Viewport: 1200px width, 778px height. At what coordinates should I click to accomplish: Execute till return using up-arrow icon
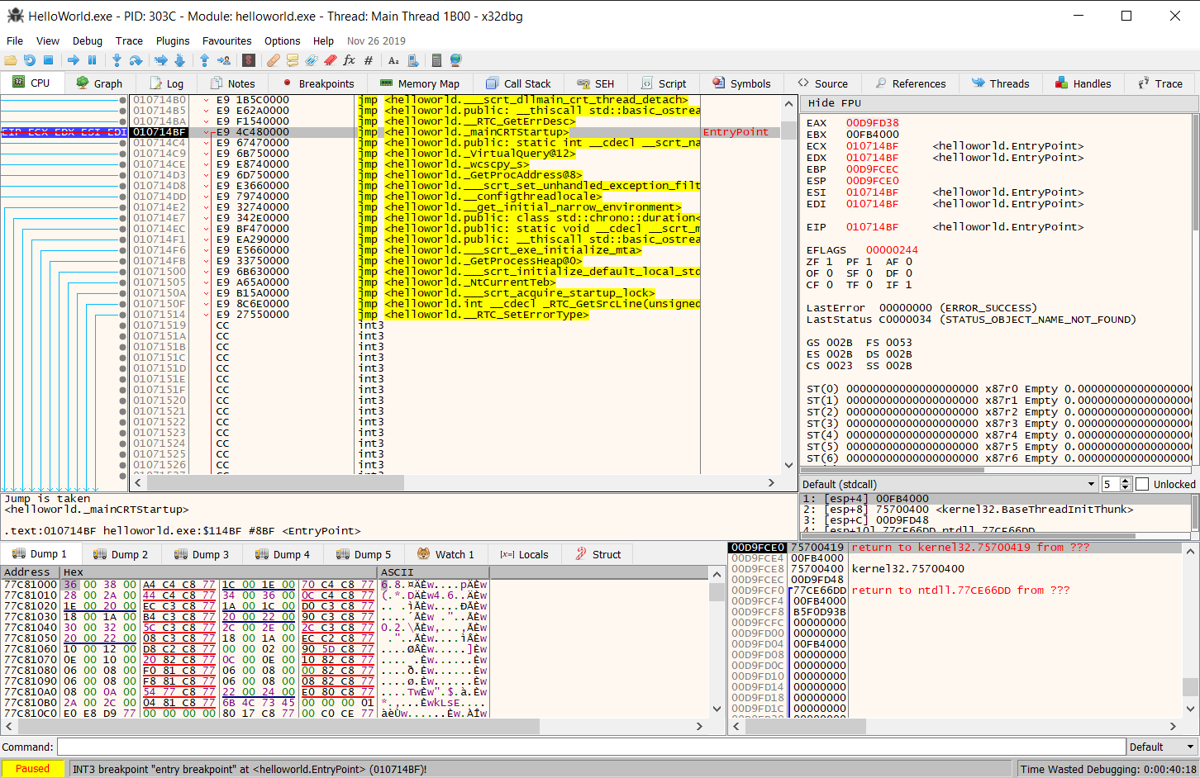point(205,60)
